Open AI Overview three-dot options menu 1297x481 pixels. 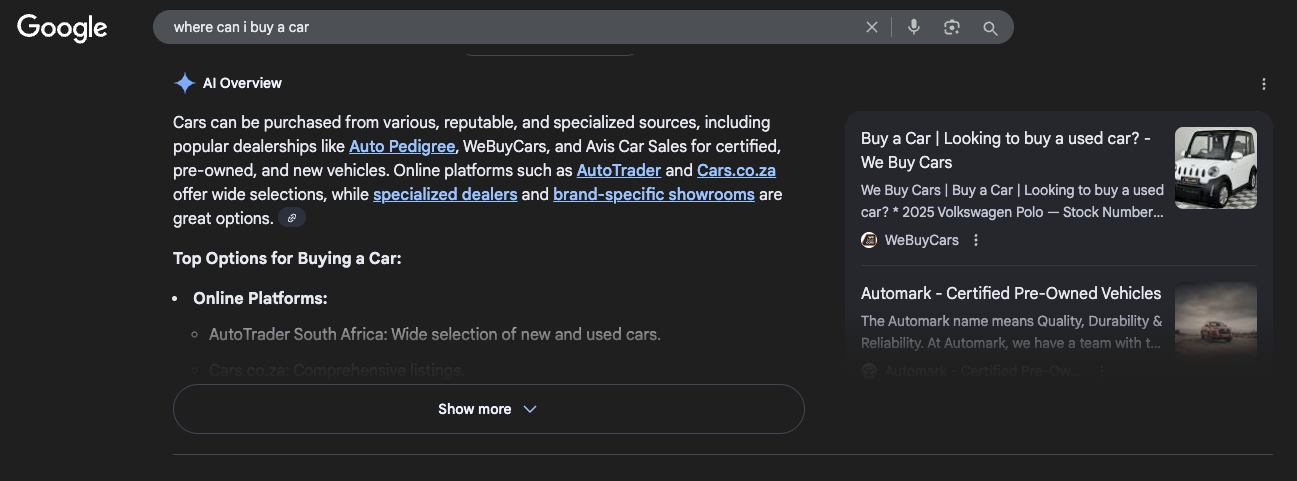click(1264, 84)
